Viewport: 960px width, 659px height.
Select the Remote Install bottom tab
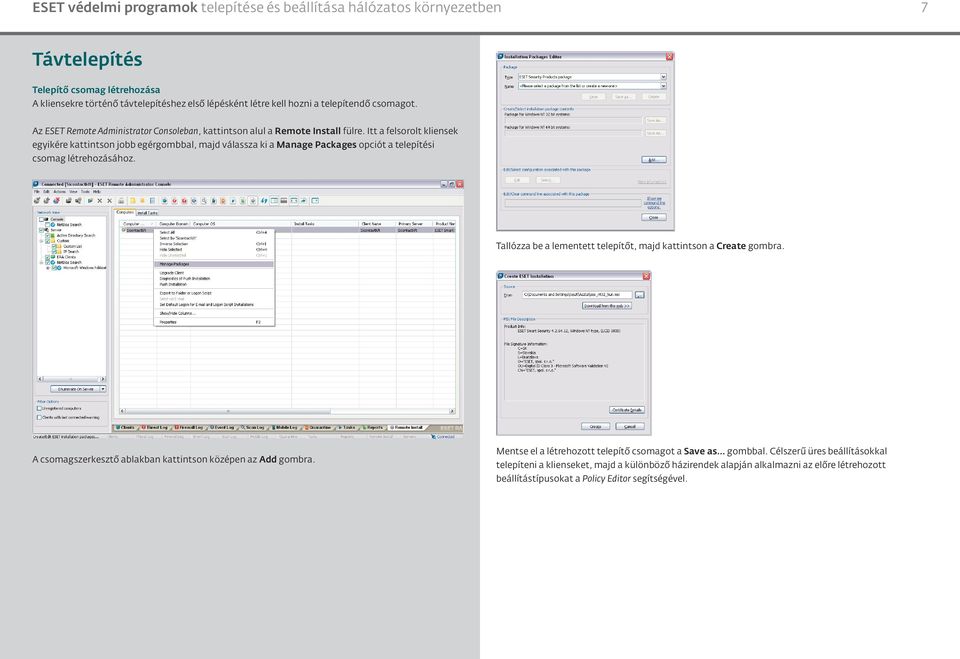click(407, 427)
